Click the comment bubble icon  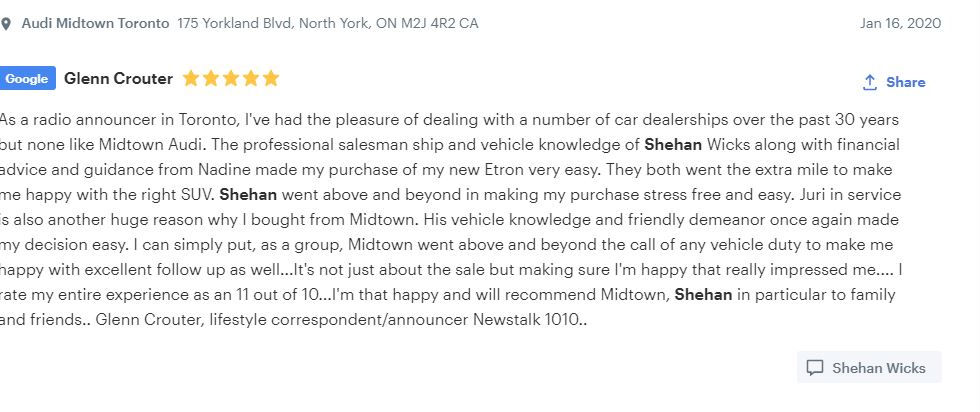tap(815, 368)
